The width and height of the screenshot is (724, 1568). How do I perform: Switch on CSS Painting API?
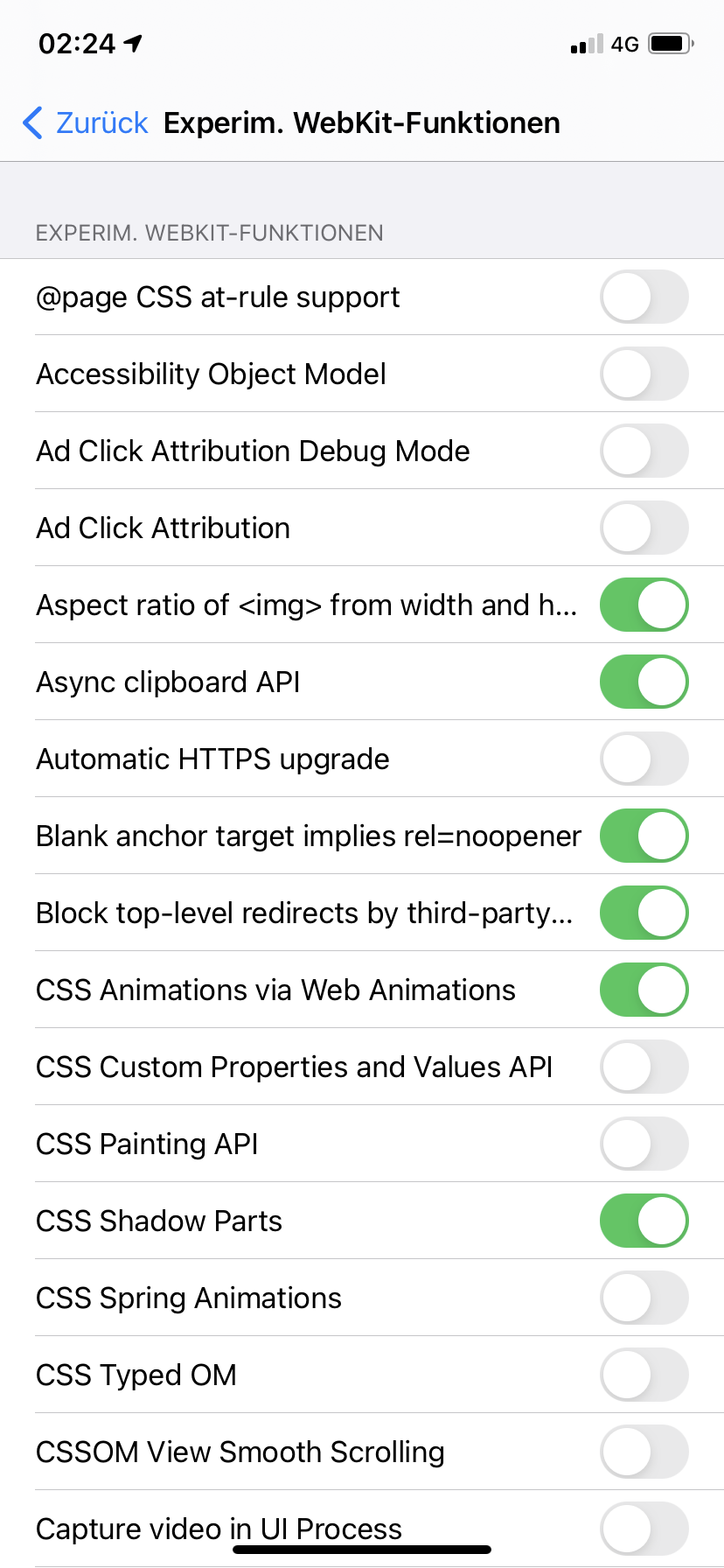pyautogui.click(x=644, y=1144)
